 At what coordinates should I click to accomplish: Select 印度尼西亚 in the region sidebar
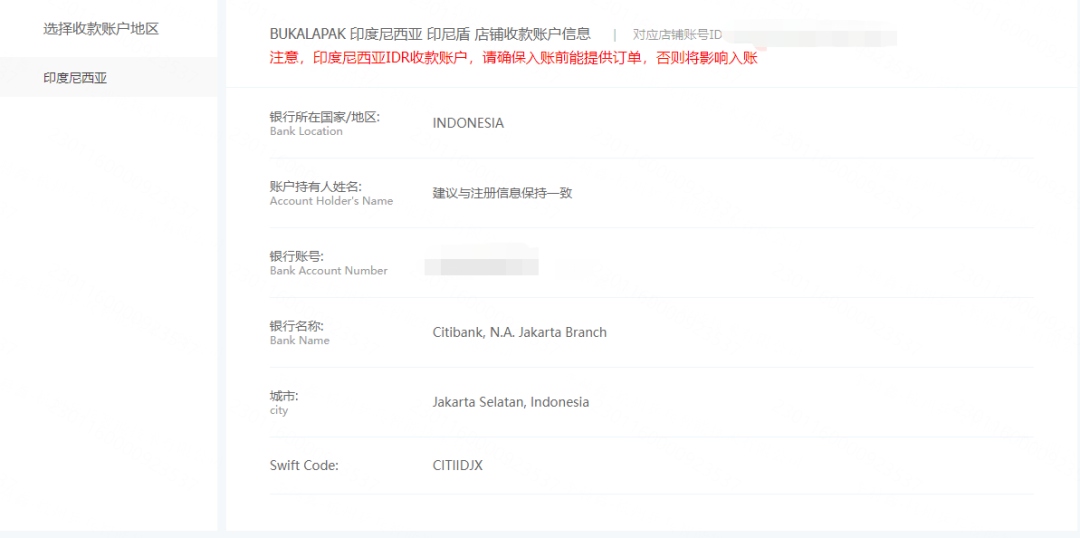(x=75, y=78)
